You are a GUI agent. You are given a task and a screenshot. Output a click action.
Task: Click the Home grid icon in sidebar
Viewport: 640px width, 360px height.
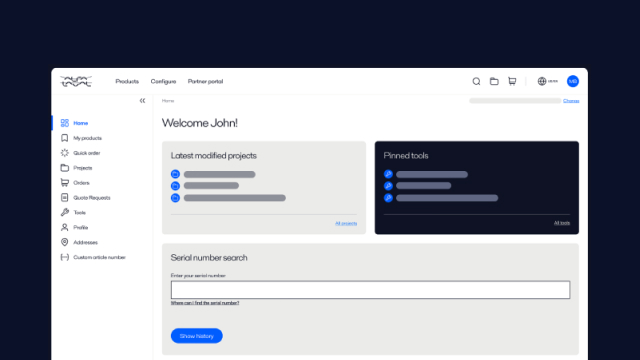[x=64, y=123]
